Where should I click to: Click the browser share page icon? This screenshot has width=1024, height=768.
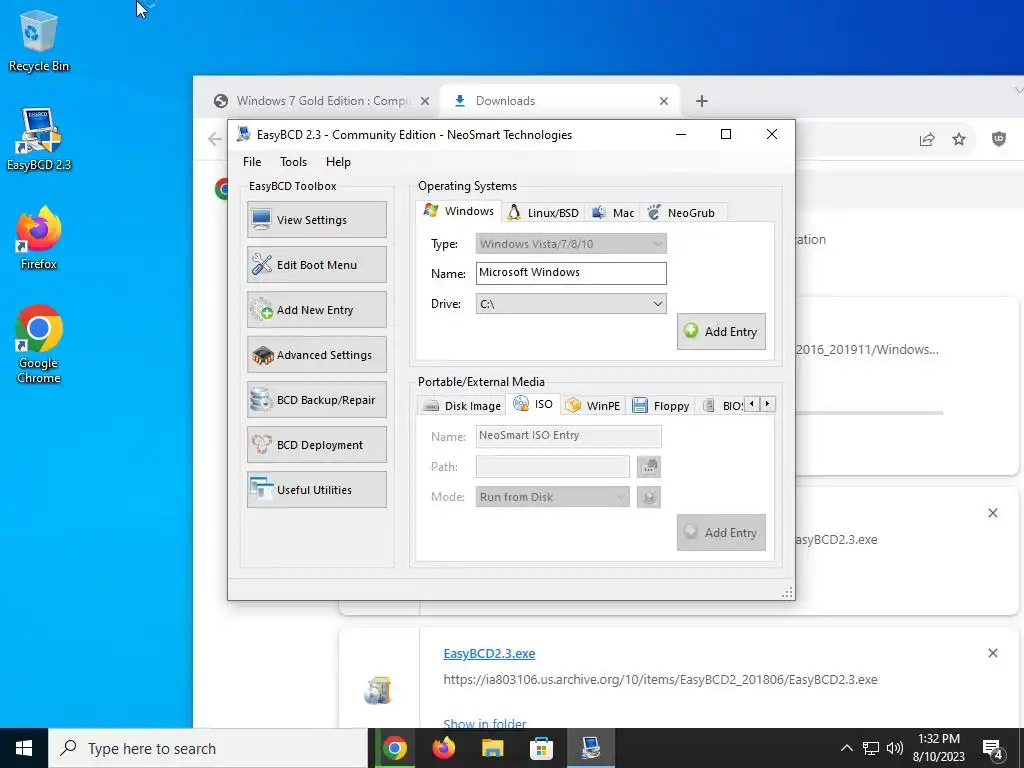pos(927,139)
